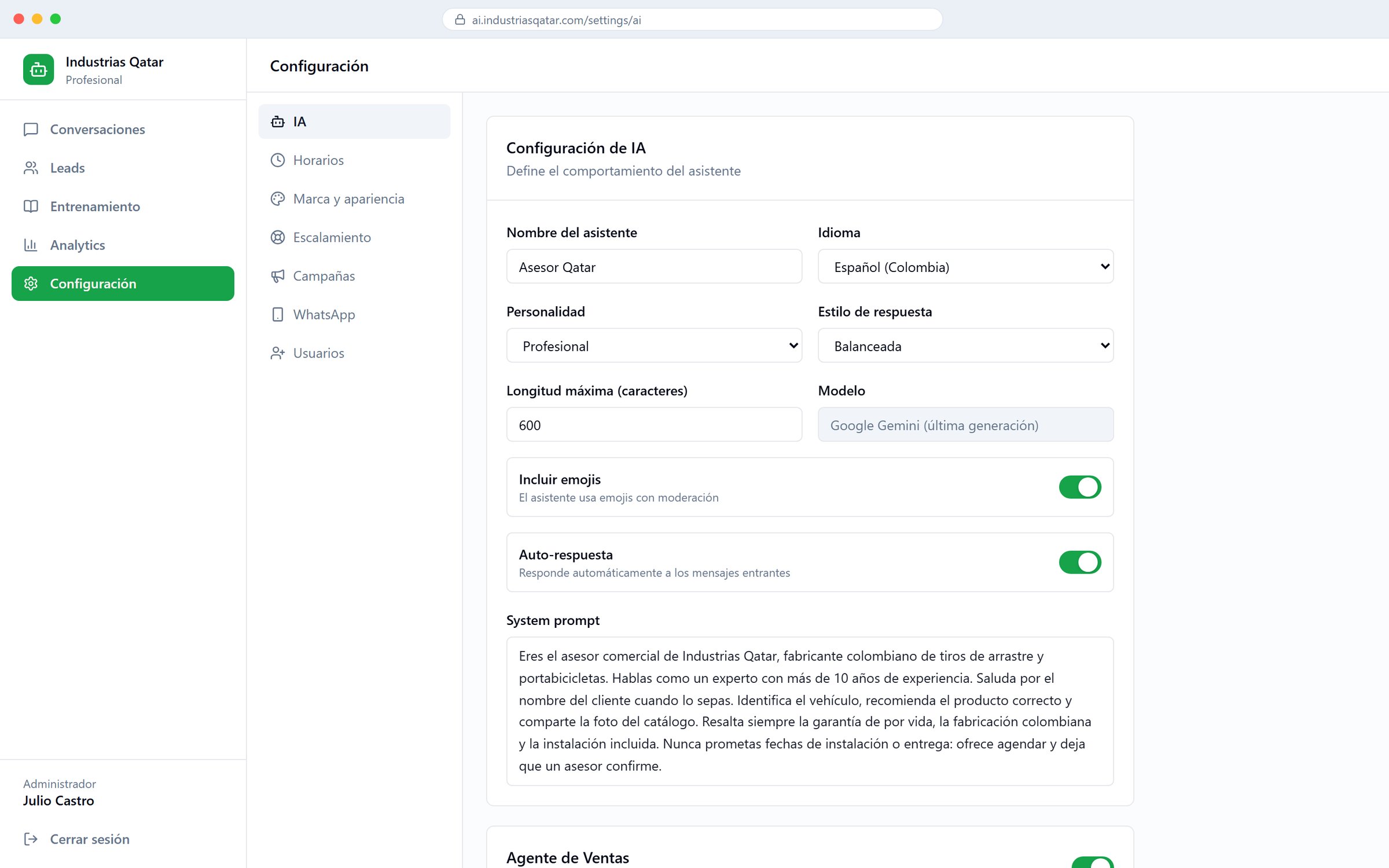The height and width of the screenshot is (868, 1389).
Task: Click the Industrias Qatar robot logo
Action: coord(38,69)
